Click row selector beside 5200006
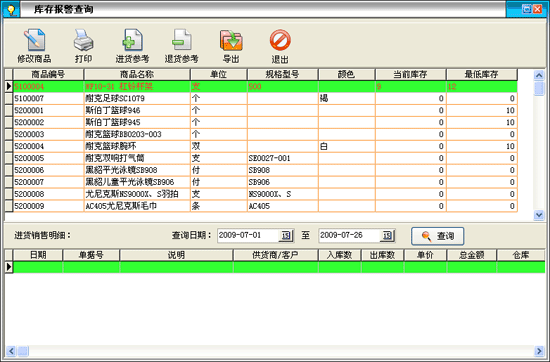 tap(8, 170)
